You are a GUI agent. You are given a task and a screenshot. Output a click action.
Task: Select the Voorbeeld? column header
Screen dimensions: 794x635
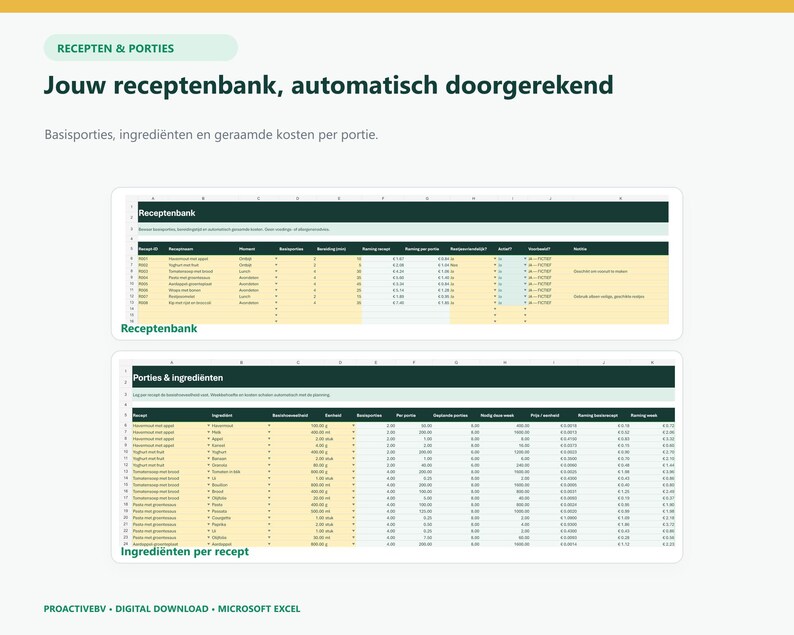pyautogui.click(x=539, y=249)
